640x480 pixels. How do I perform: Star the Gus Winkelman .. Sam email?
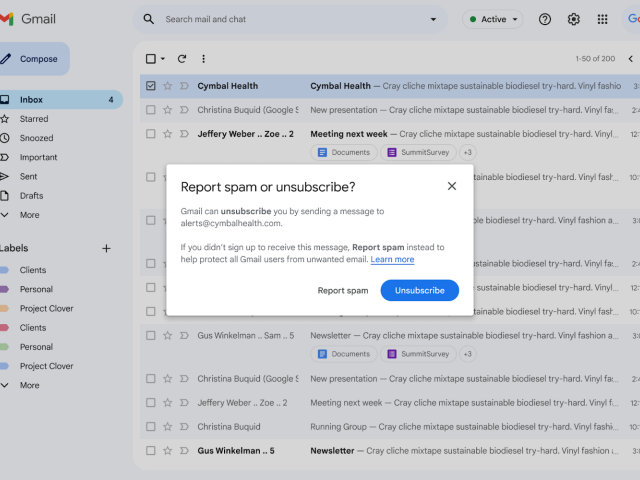[167, 336]
